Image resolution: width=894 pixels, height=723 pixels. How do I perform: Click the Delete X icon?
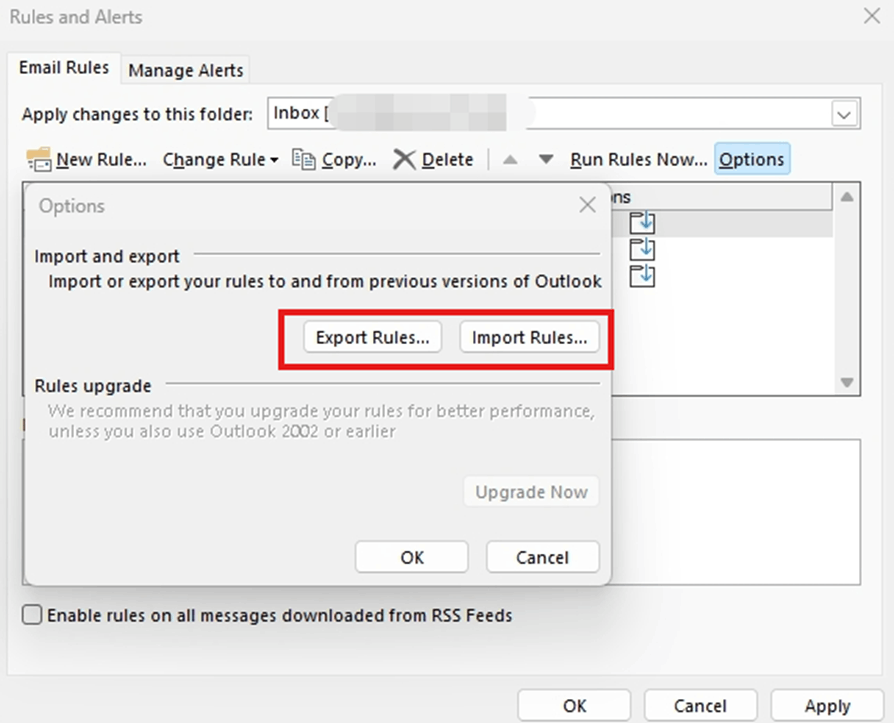click(x=404, y=160)
